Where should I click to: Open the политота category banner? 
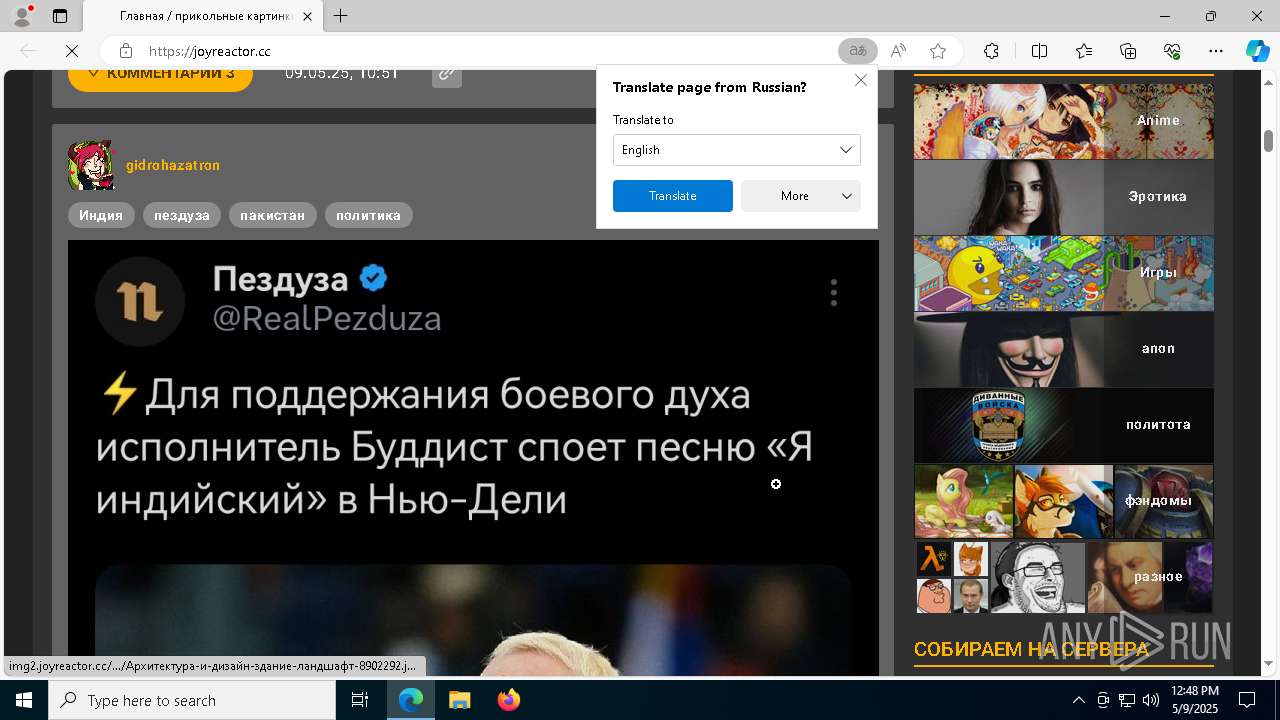(x=1063, y=425)
